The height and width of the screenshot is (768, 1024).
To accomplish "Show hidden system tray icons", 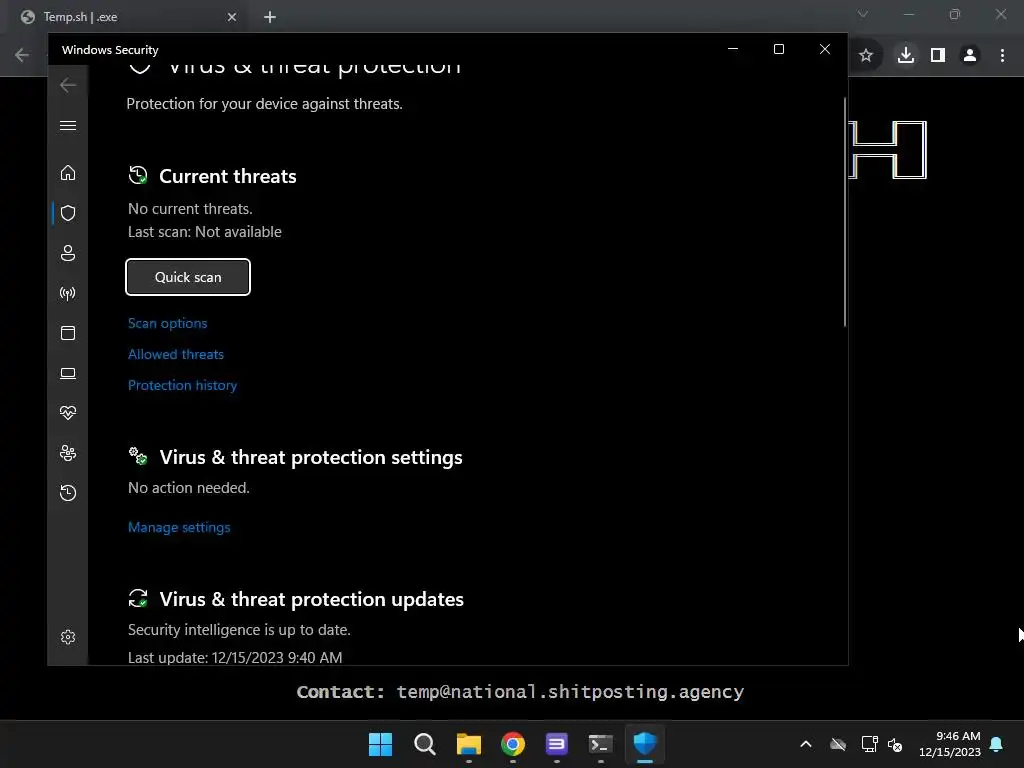I will pos(806,744).
